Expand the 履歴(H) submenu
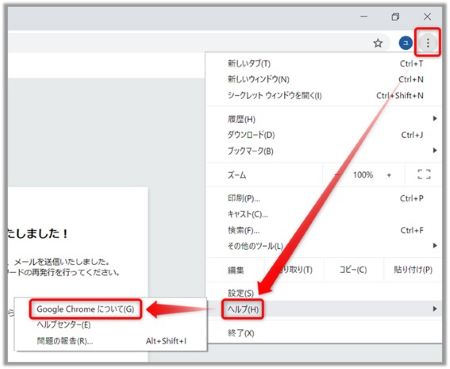 (324, 119)
